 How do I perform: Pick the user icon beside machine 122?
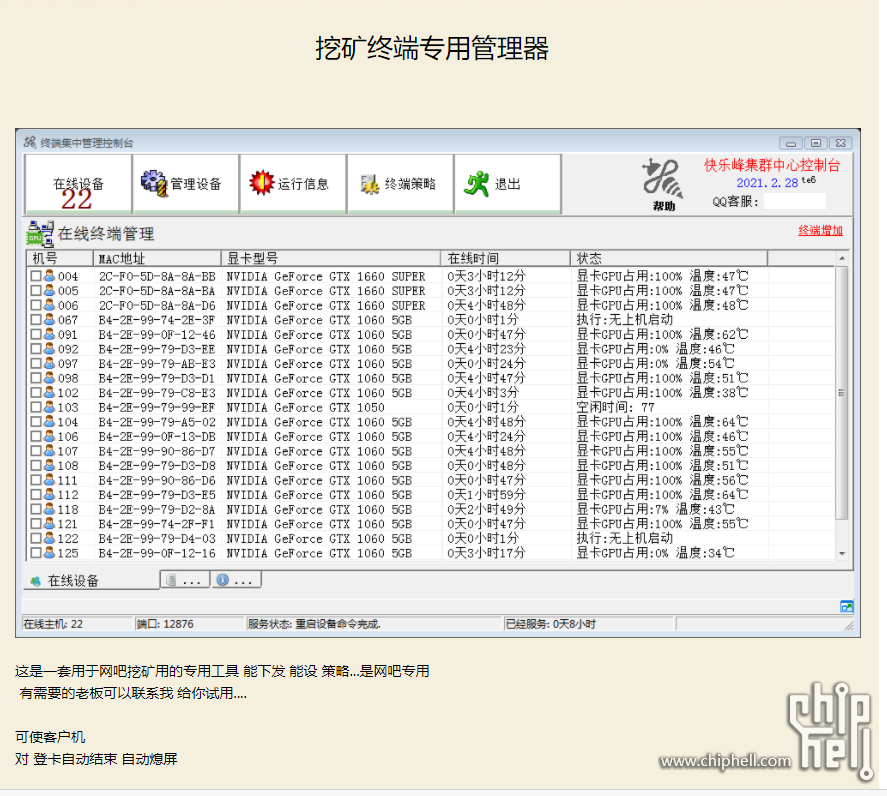click(50, 539)
